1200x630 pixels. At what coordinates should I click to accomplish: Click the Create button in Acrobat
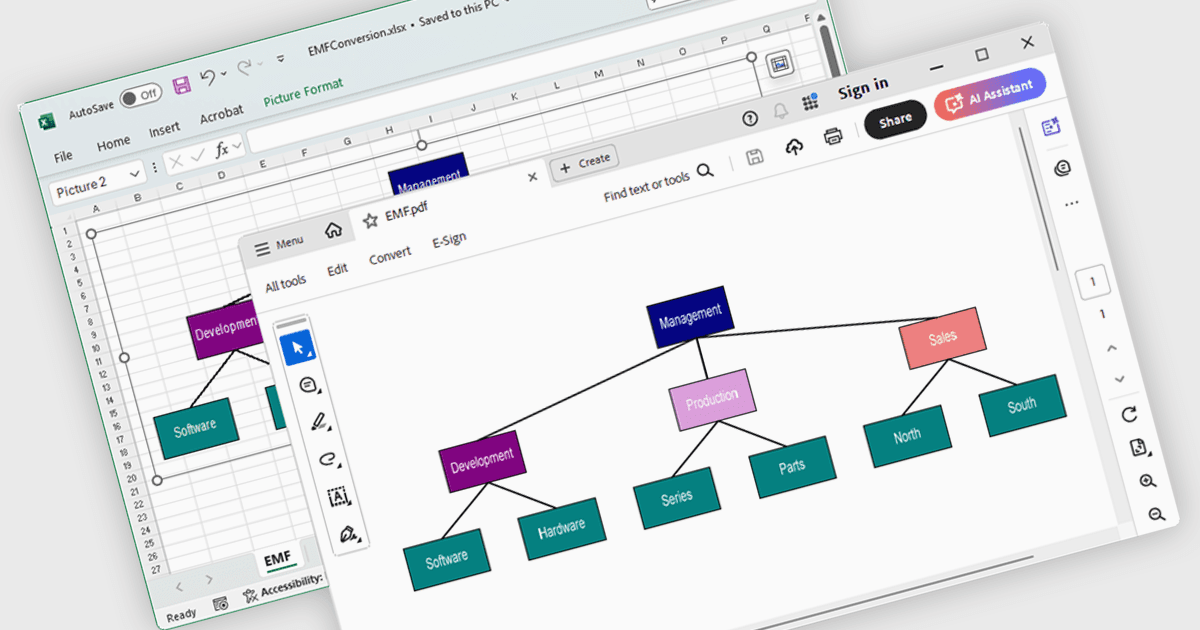point(585,162)
